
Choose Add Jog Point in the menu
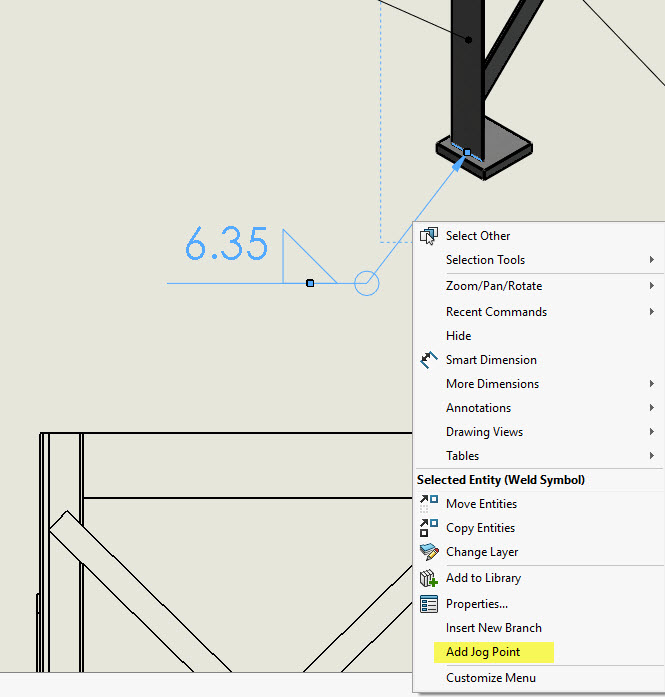pyautogui.click(x=483, y=652)
